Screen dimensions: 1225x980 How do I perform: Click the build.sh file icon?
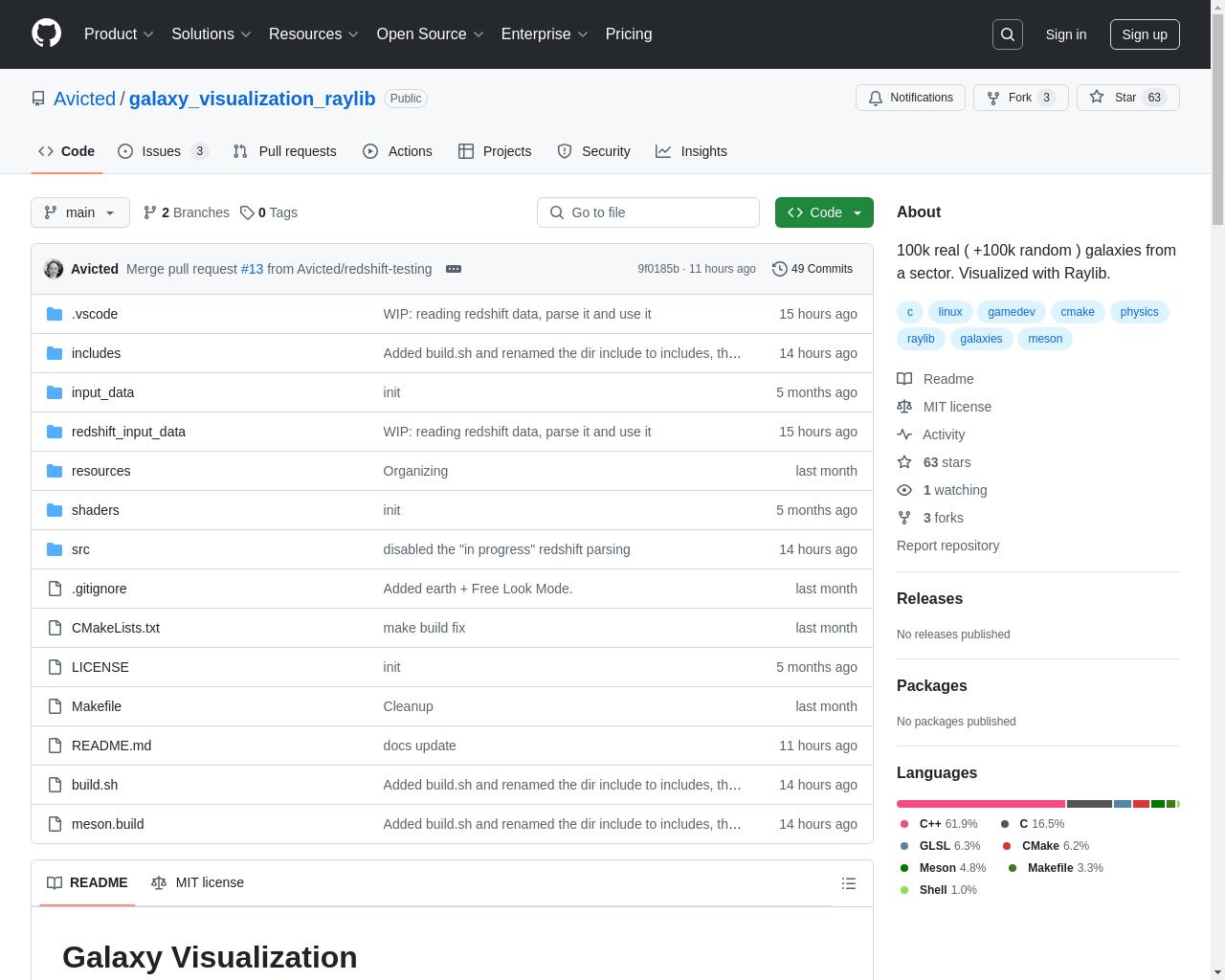point(55,785)
